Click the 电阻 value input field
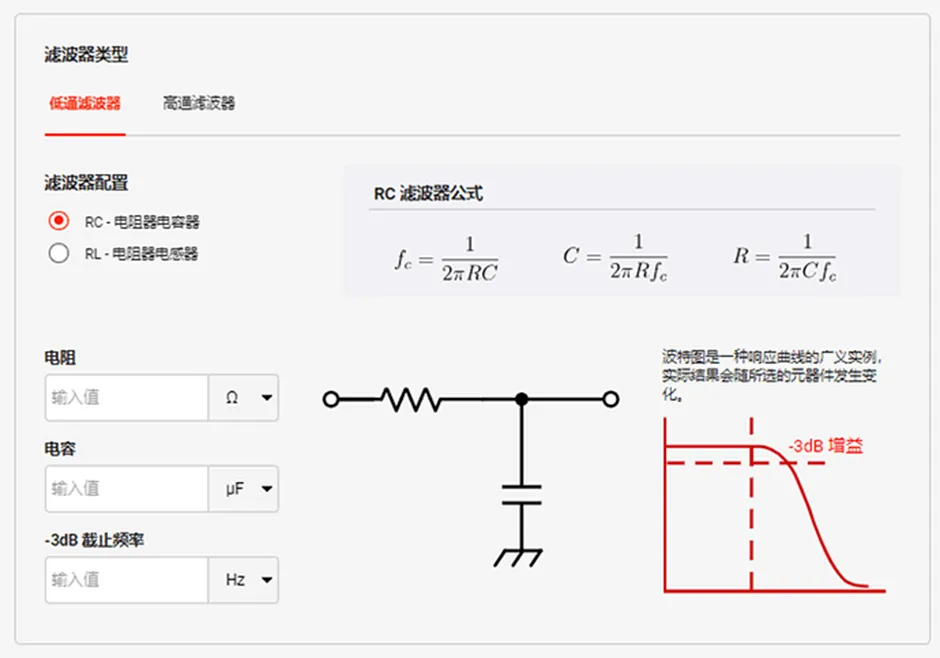 [x=125, y=398]
